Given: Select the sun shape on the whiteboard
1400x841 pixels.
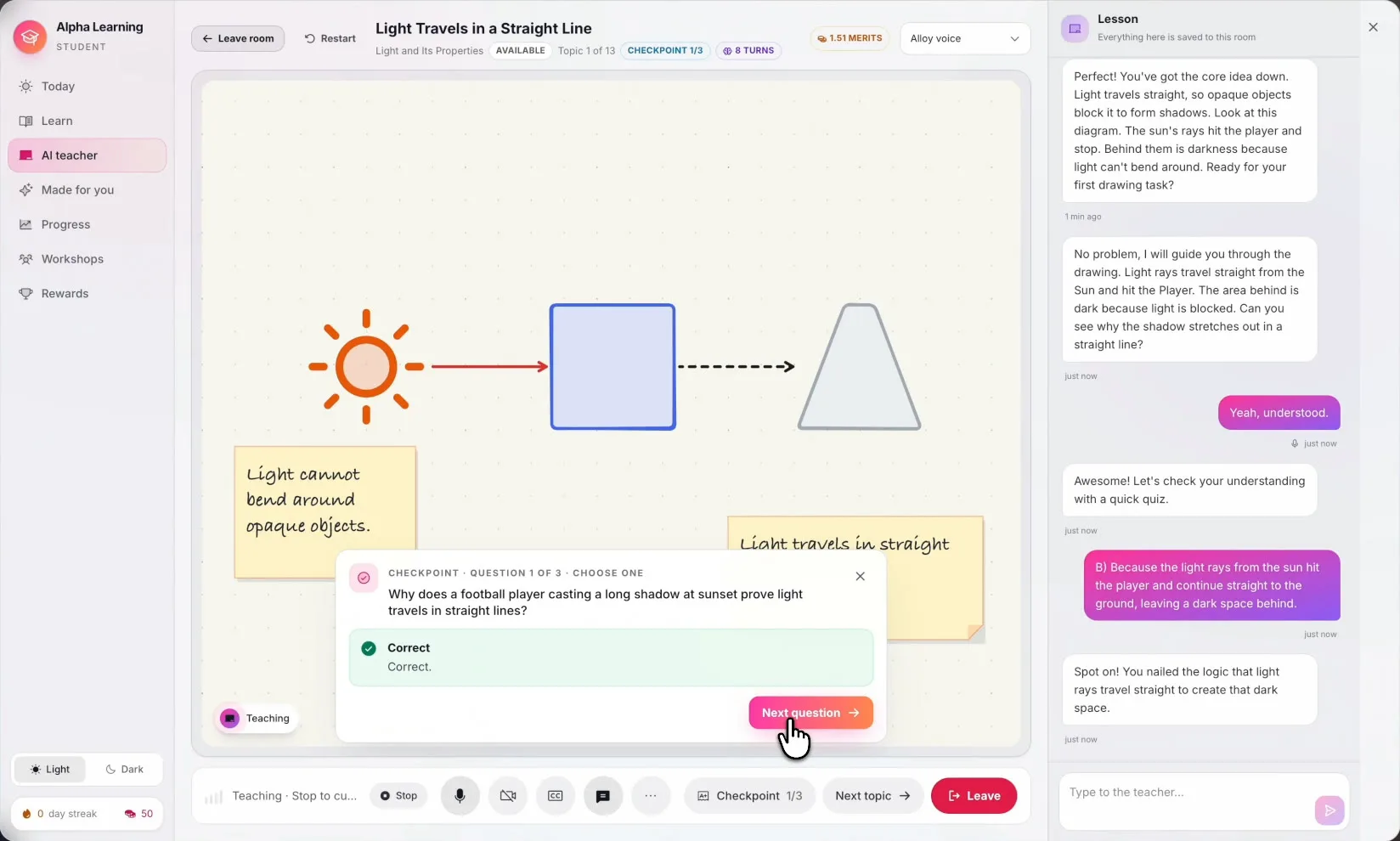Looking at the screenshot, I should 366,366.
